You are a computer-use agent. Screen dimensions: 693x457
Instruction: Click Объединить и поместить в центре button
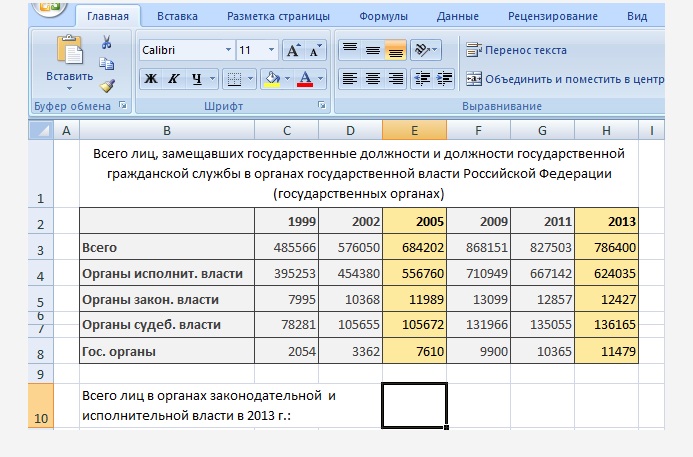click(565, 79)
